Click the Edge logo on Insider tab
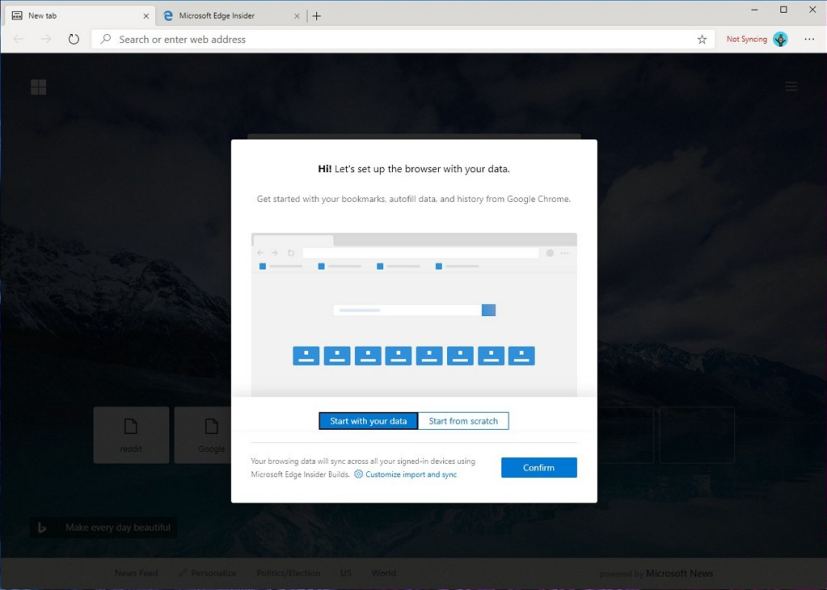 168,16
